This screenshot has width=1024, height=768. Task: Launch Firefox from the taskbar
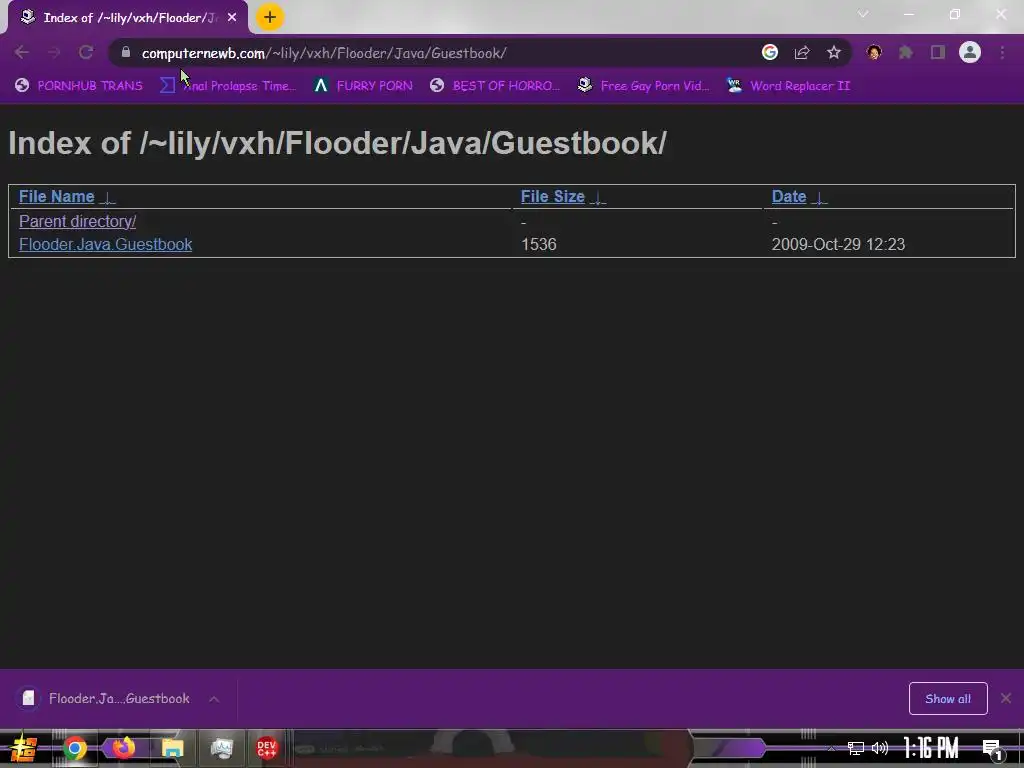pyautogui.click(x=123, y=748)
